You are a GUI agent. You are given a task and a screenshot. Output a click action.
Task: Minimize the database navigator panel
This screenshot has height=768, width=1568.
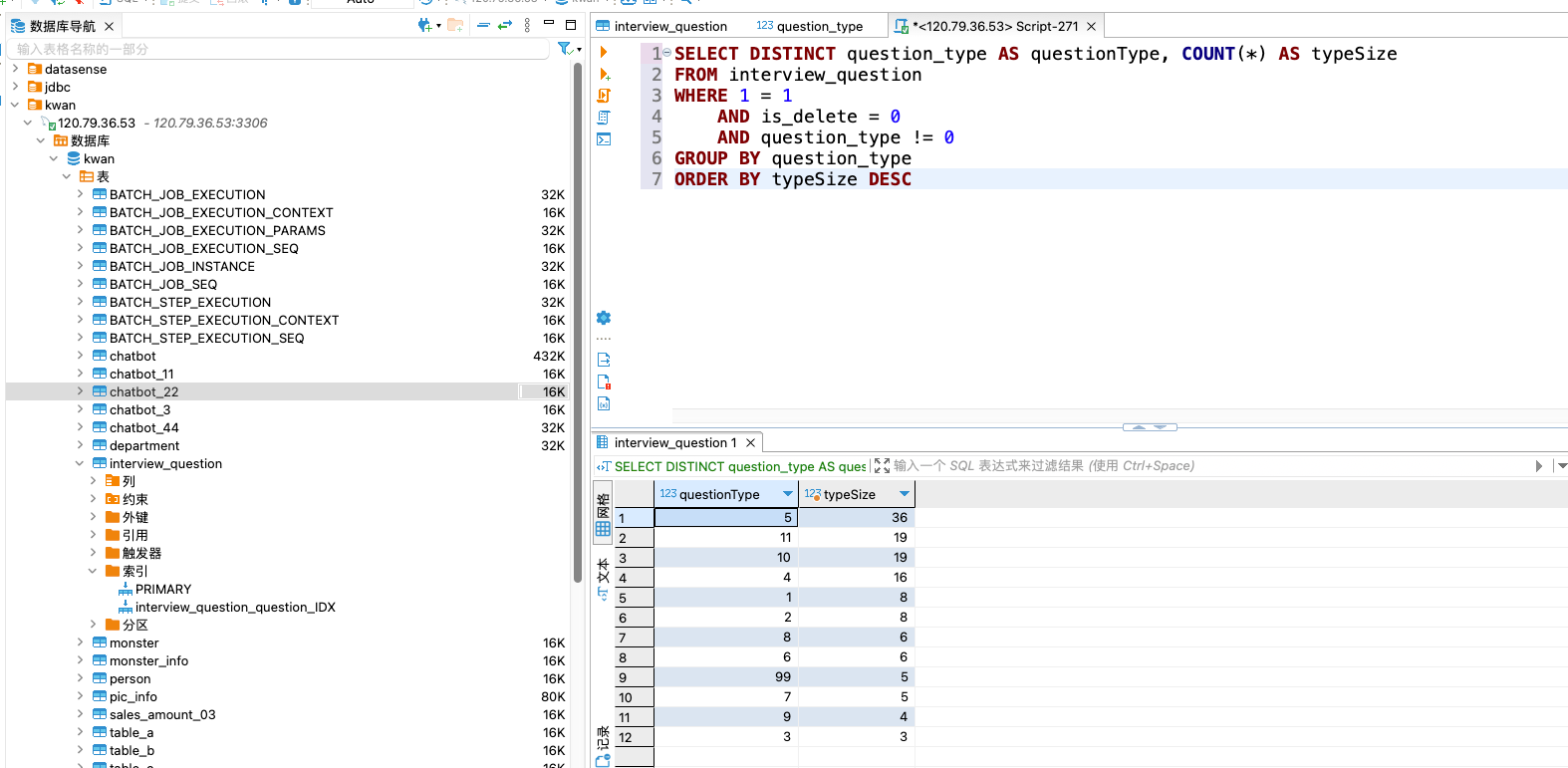click(x=548, y=25)
